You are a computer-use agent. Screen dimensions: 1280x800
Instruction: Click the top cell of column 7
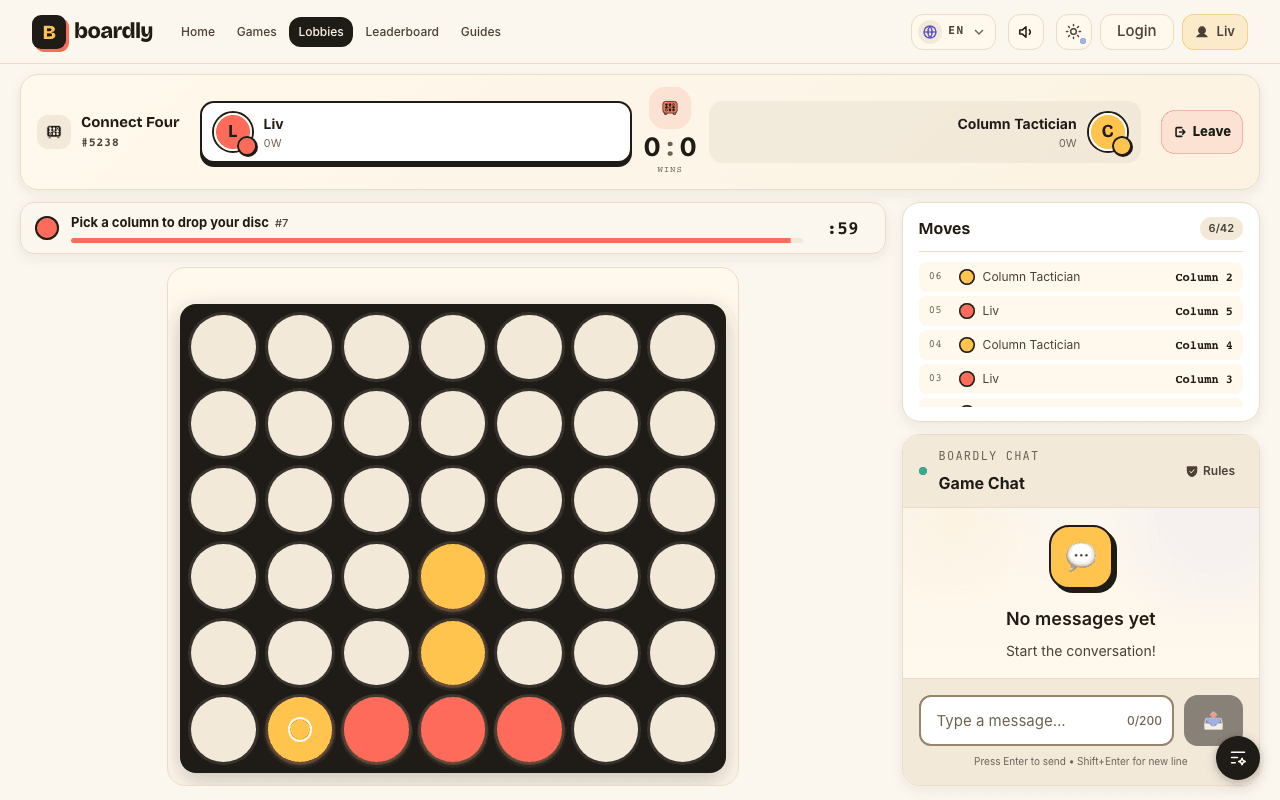tap(682, 347)
